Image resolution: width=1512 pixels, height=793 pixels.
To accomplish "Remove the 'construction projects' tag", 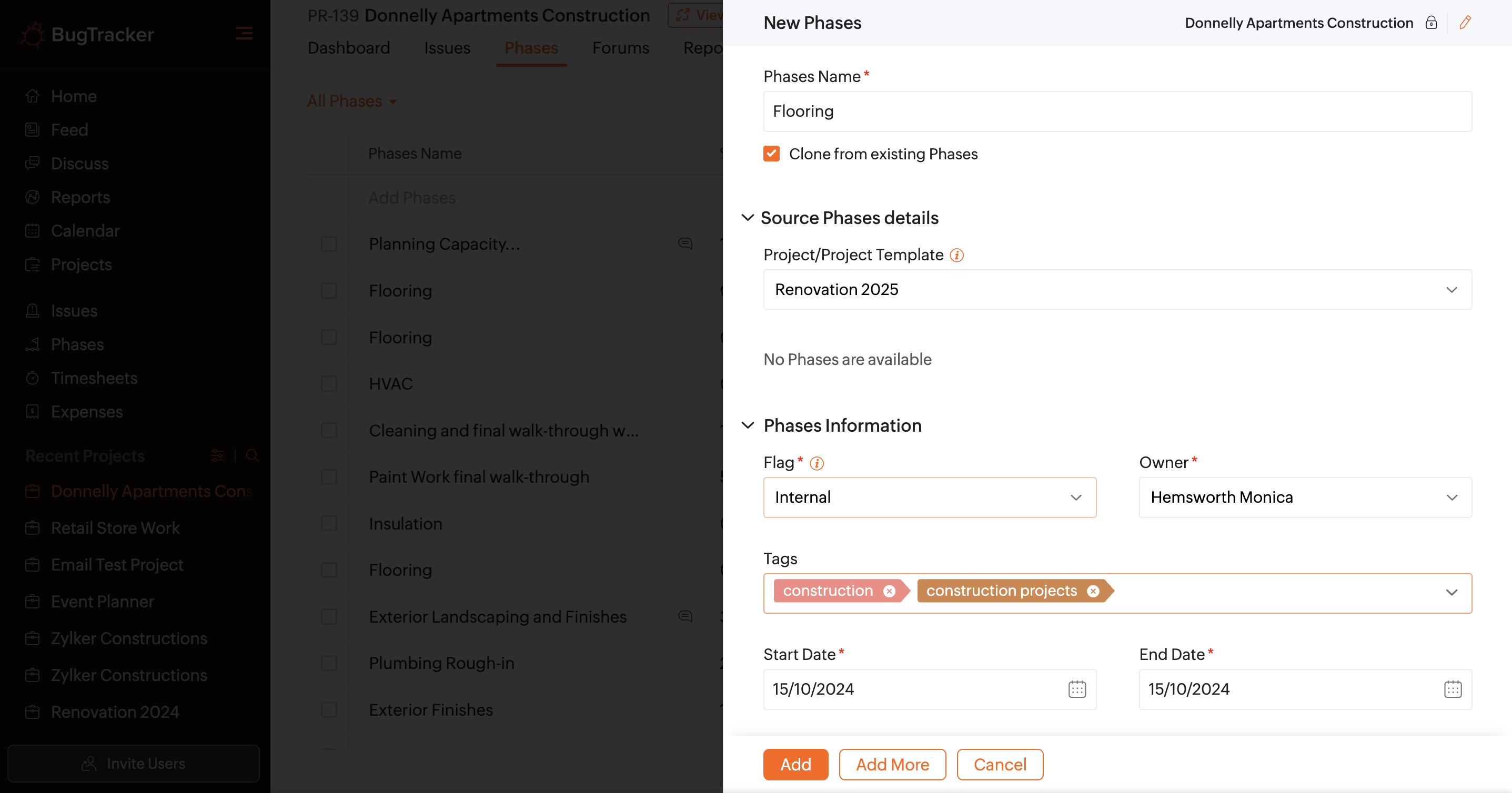I will pyautogui.click(x=1092, y=591).
